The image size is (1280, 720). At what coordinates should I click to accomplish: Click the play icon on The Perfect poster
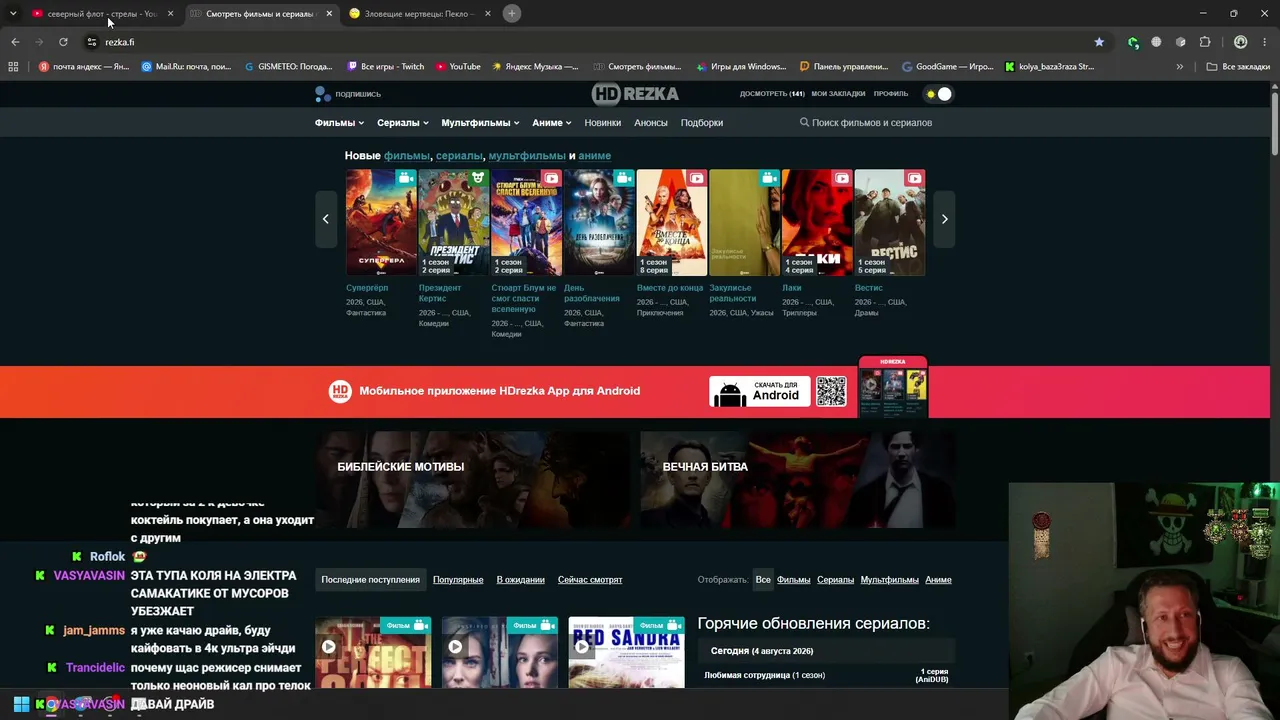tap(328, 646)
